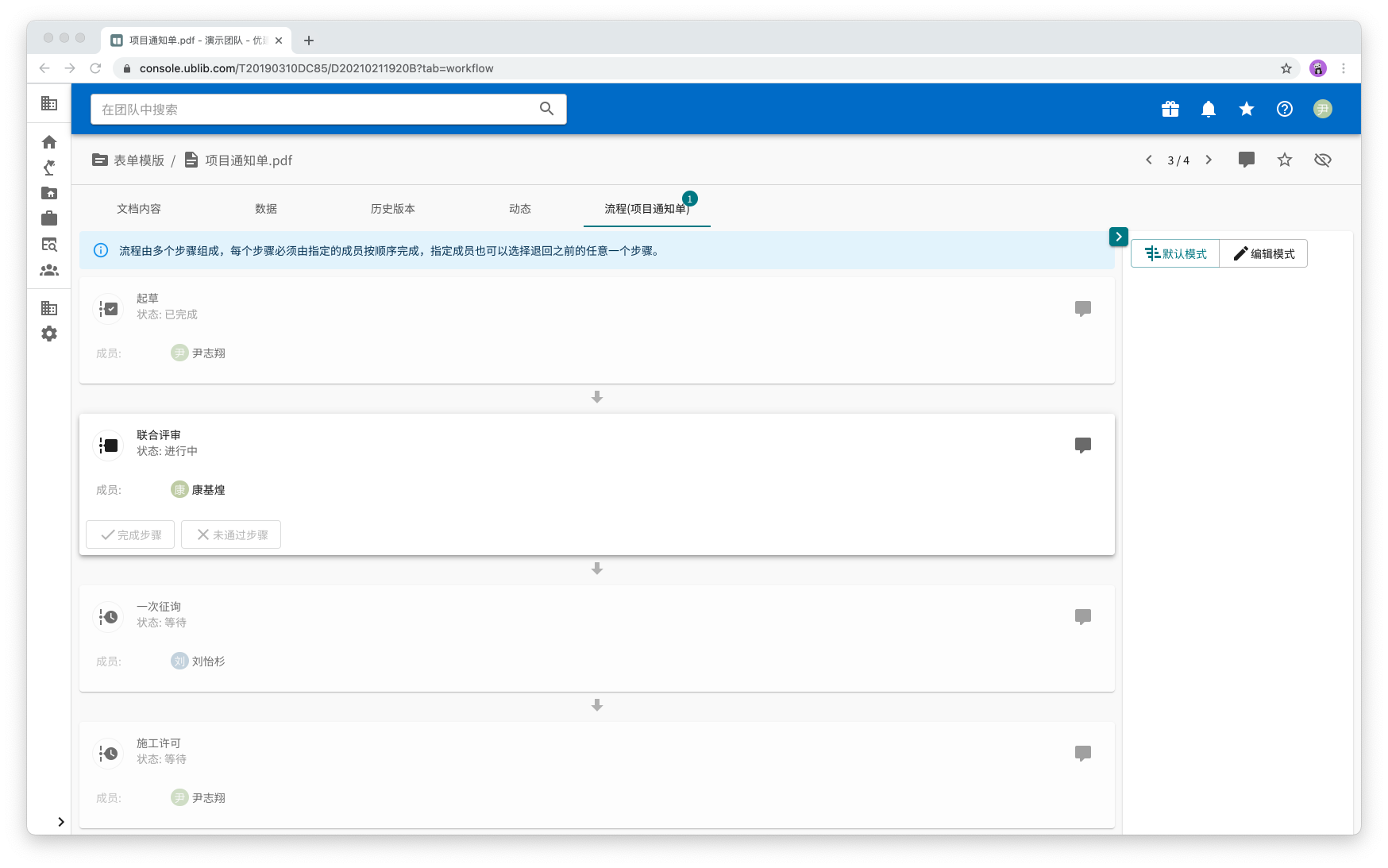Go to next document chevron
The height and width of the screenshot is (868, 1388).
click(x=1209, y=160)
